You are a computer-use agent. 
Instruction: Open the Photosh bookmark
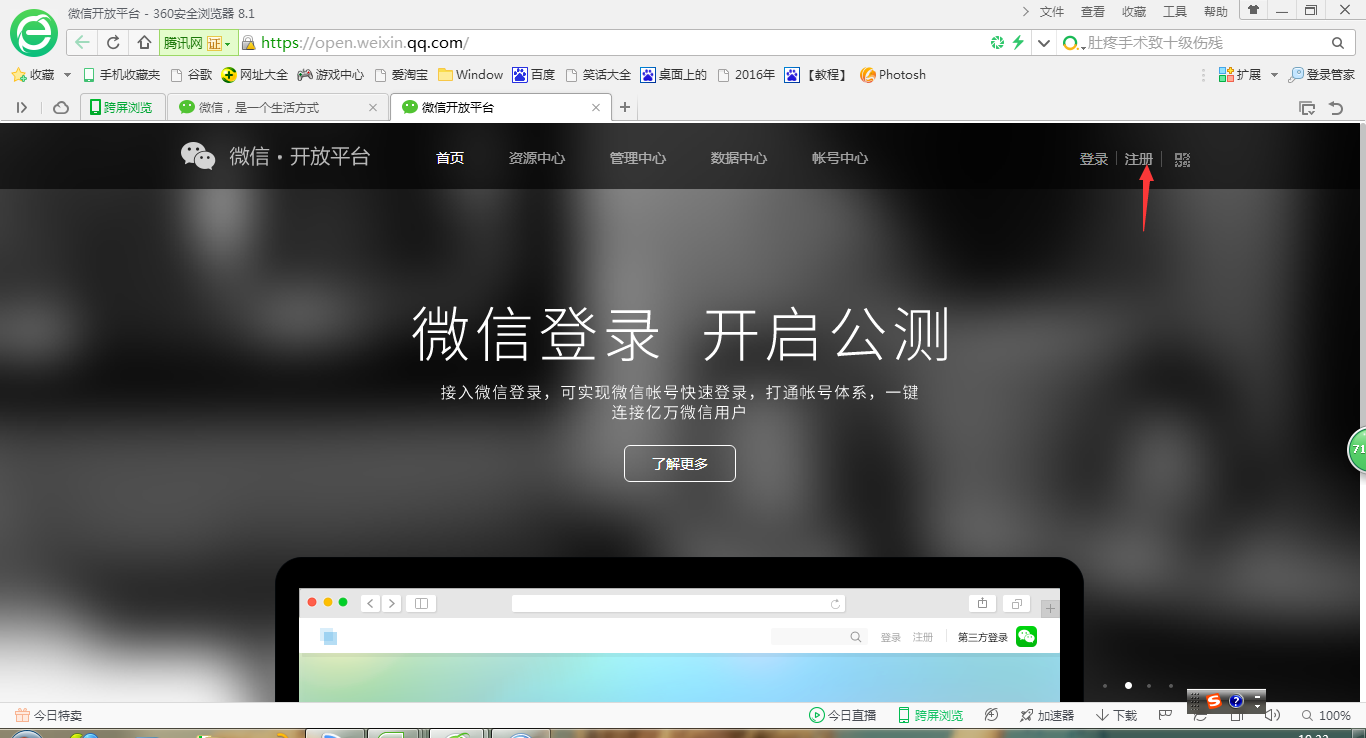coord(893,75)
